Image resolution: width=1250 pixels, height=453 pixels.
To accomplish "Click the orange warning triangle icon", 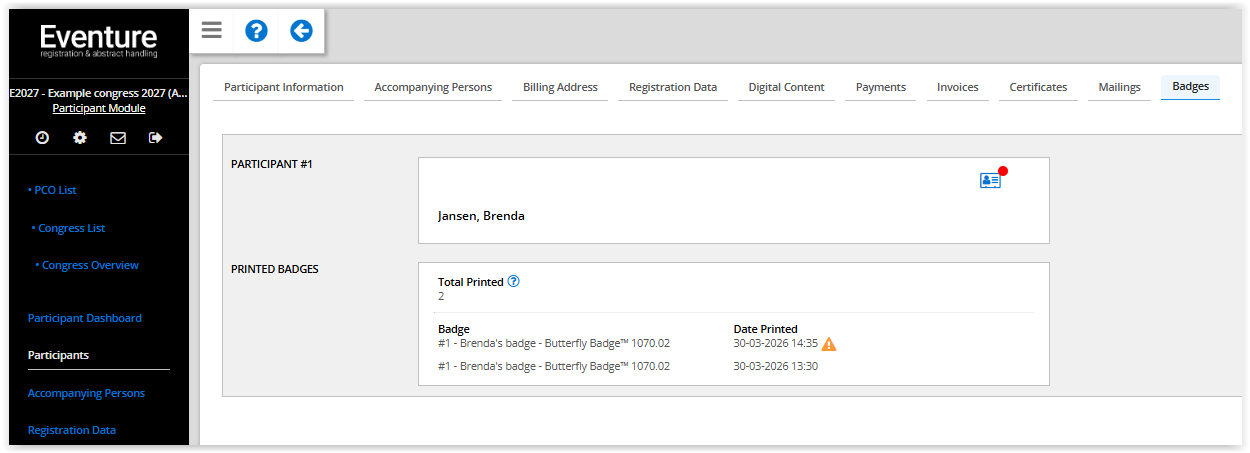I will (x=829, y=344).
